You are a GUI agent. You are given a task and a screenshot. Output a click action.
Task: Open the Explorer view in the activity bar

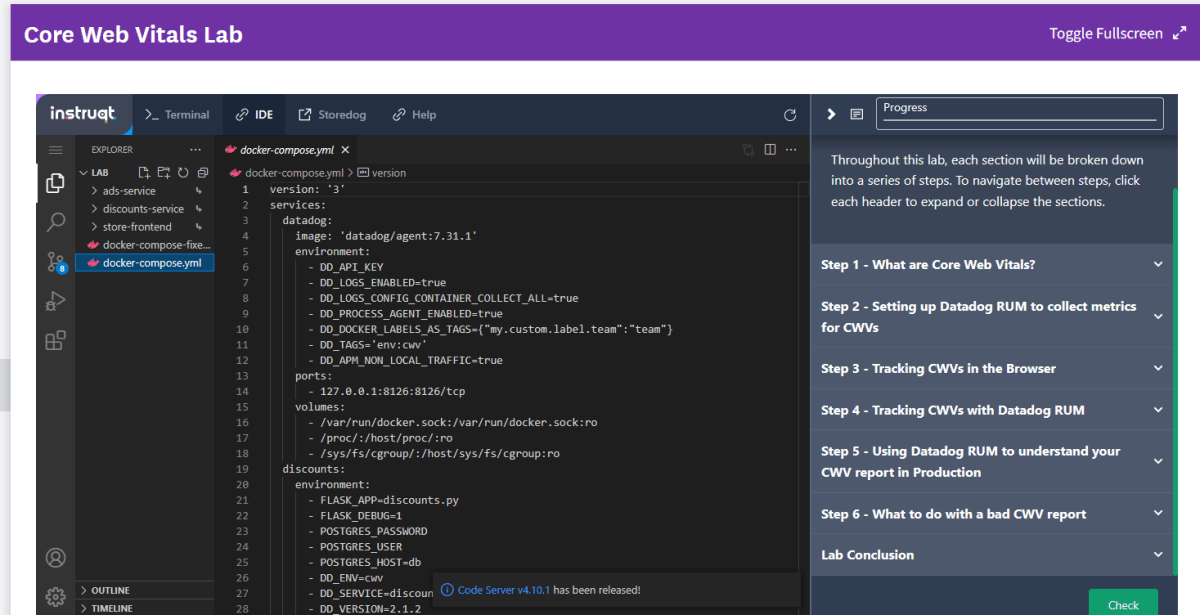point(56,183)
